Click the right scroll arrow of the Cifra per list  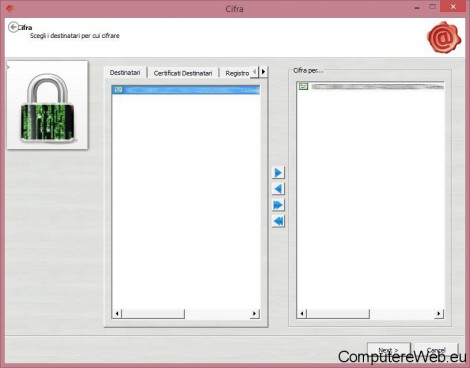point(439,313)
